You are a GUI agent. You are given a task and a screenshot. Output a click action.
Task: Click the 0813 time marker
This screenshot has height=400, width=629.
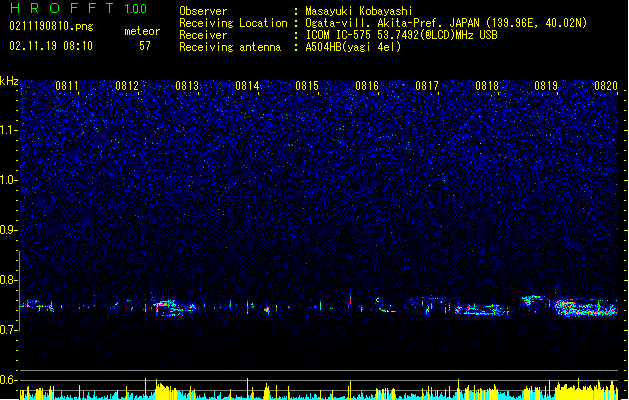coord(187,86)
